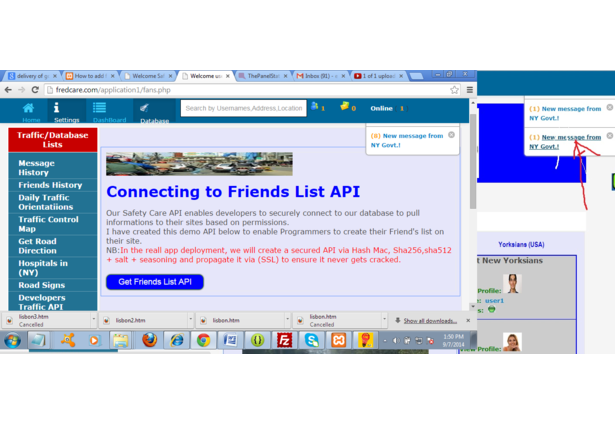Switch to the 'delivery of g' tab
This screenshot has height=424, width=615.
click(x=33, y=76)
